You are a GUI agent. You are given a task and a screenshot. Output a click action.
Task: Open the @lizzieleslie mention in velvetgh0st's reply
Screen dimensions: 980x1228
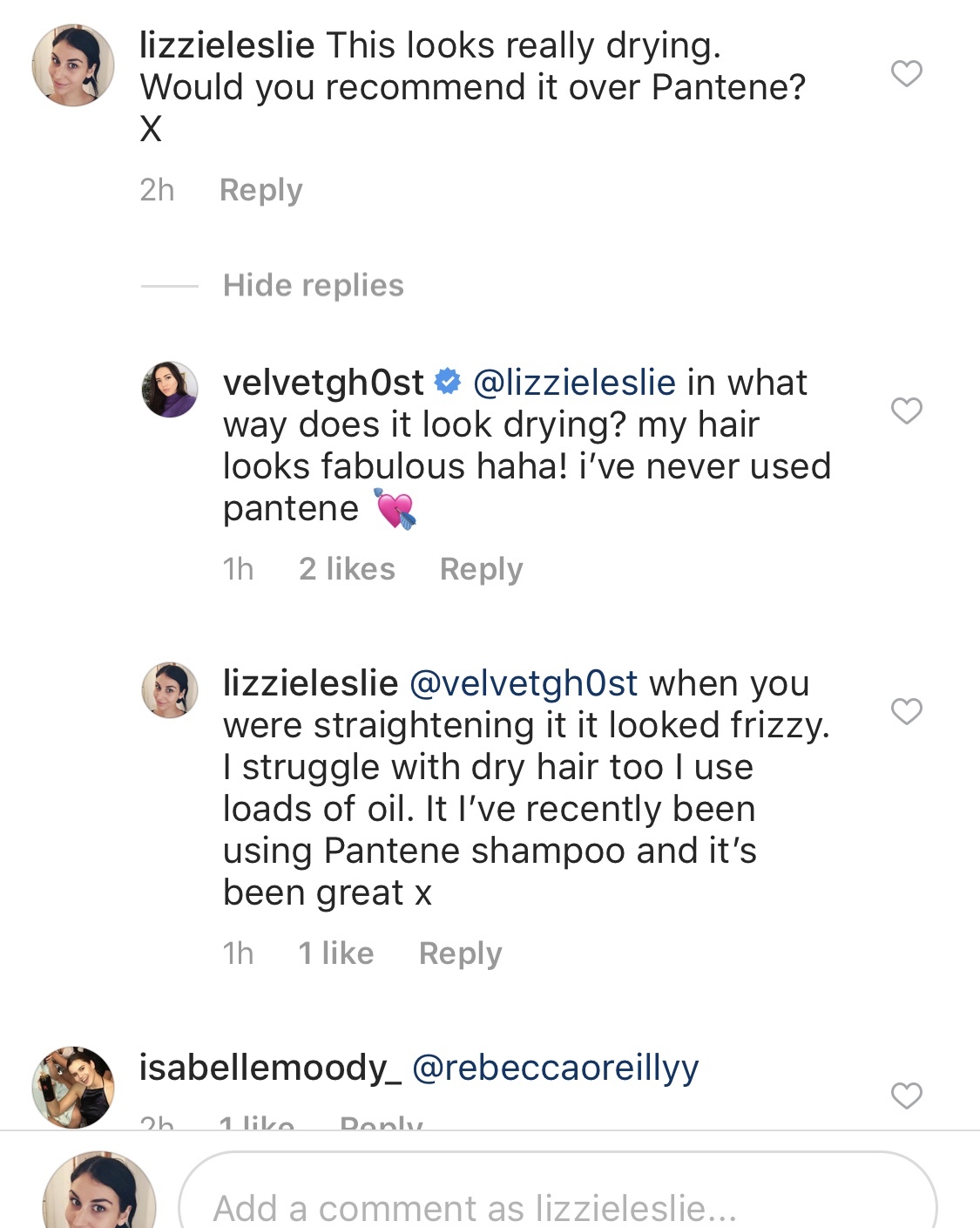tap(574, 383)
